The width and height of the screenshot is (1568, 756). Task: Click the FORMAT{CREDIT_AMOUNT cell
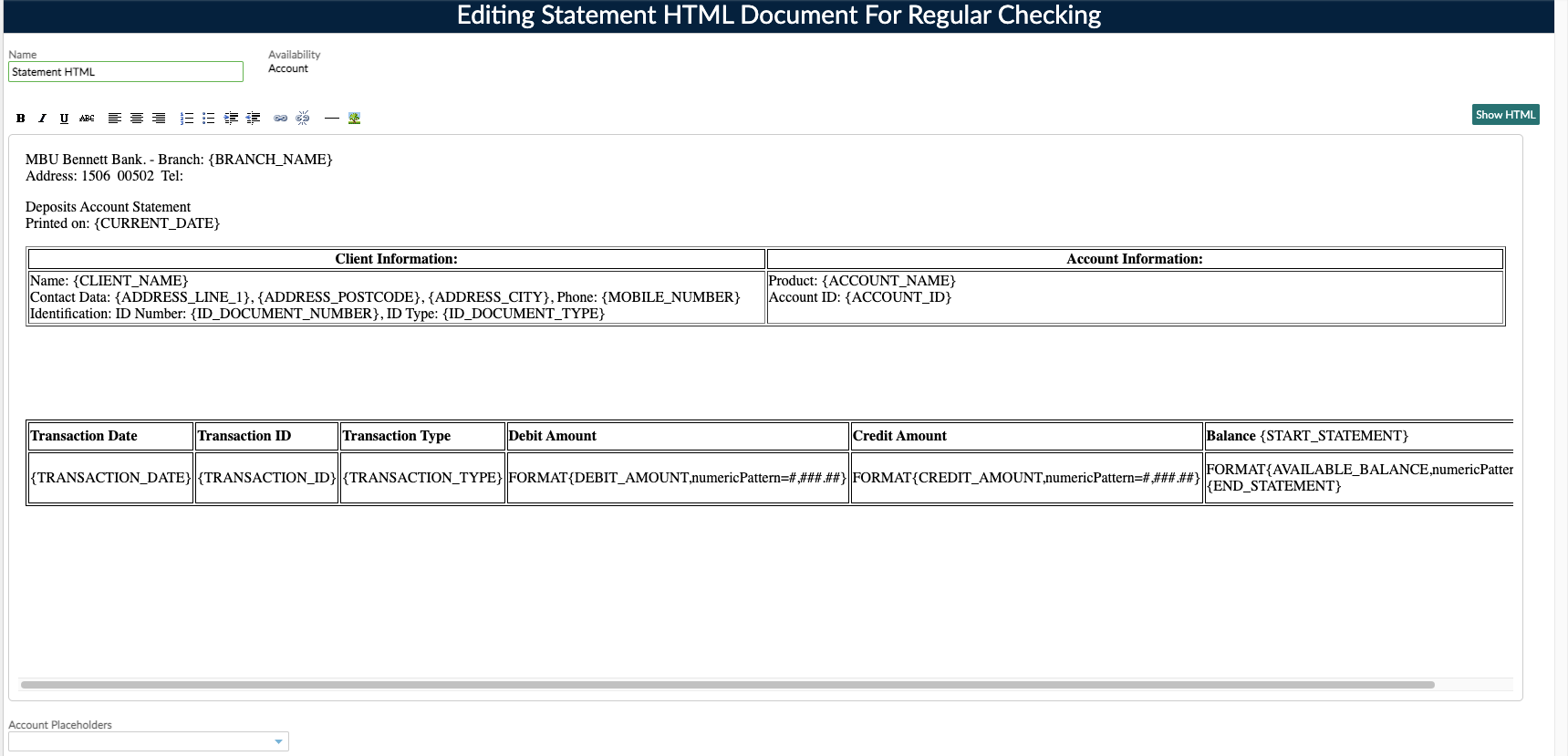1026,477
